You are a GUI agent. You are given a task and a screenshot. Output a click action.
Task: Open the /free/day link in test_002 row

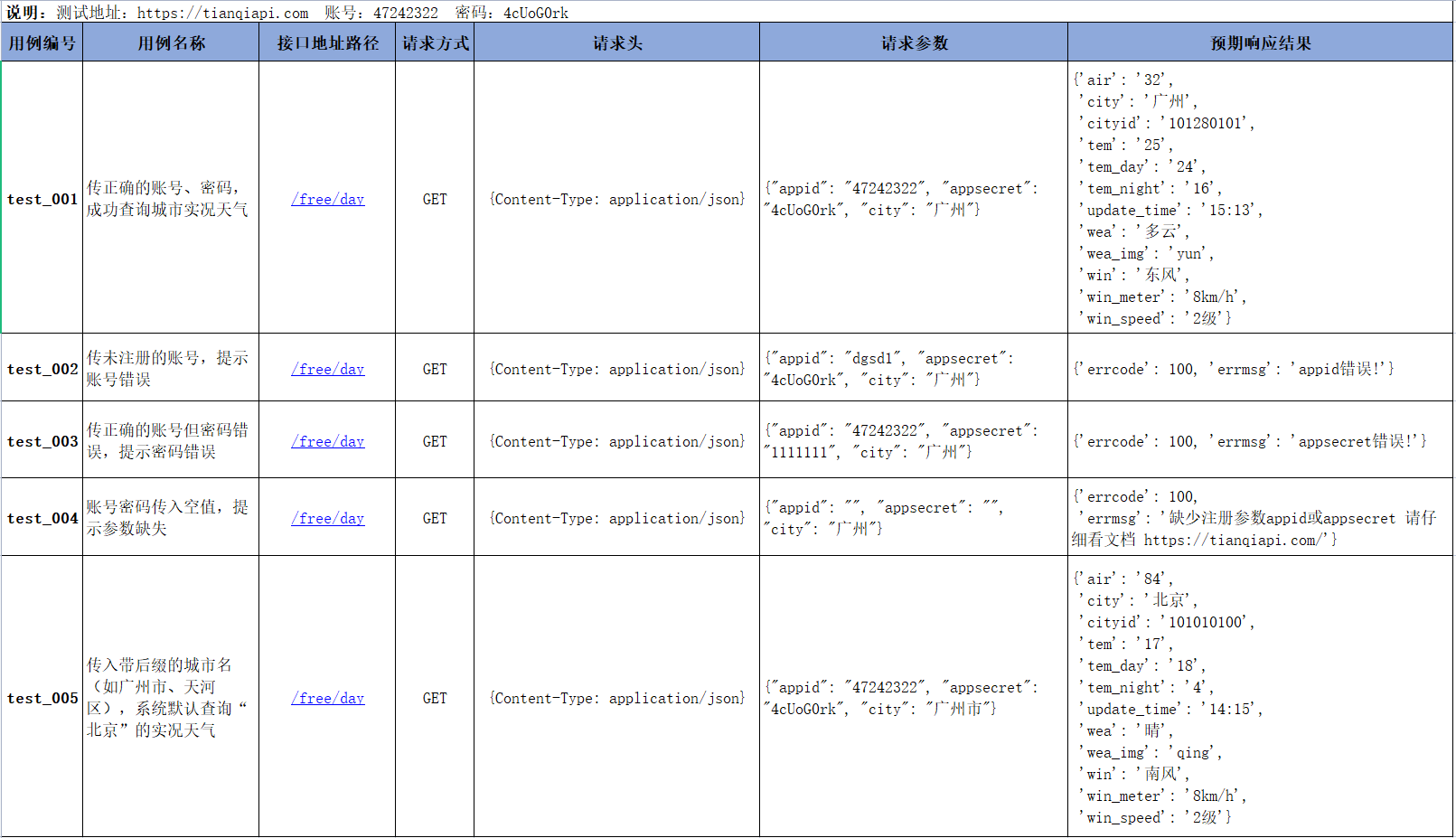pyautogui.click(x=327, y=369)
